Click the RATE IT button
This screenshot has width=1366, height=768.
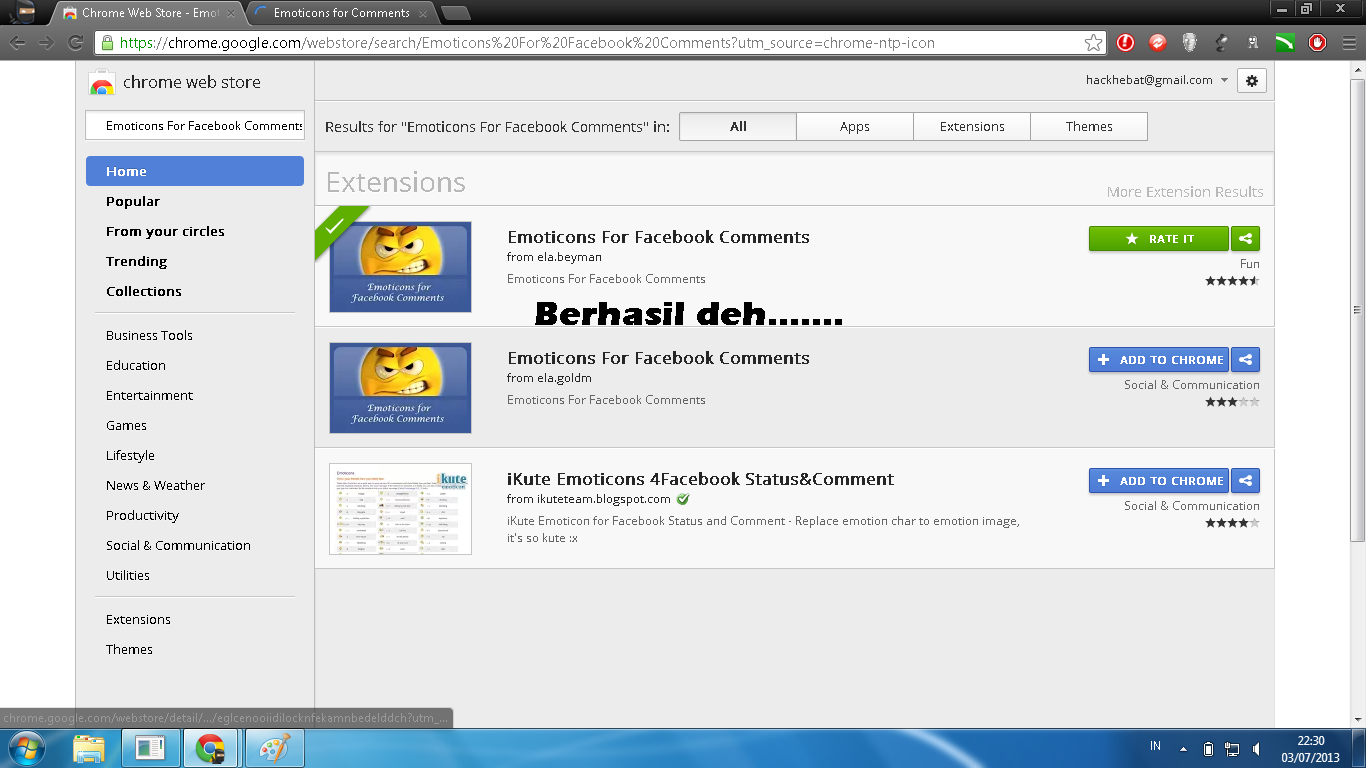tap(1159, 239)
